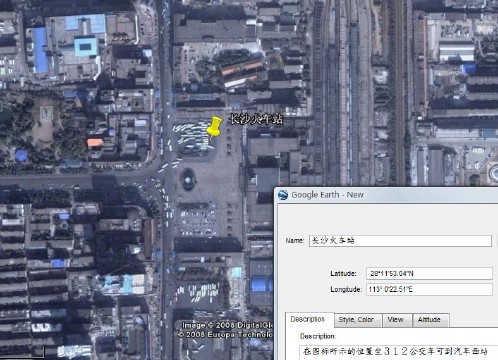Click the yellow pushpin placemark on the map
The width and height of the screenshot is (498, 360).
(x=214, y=128)
